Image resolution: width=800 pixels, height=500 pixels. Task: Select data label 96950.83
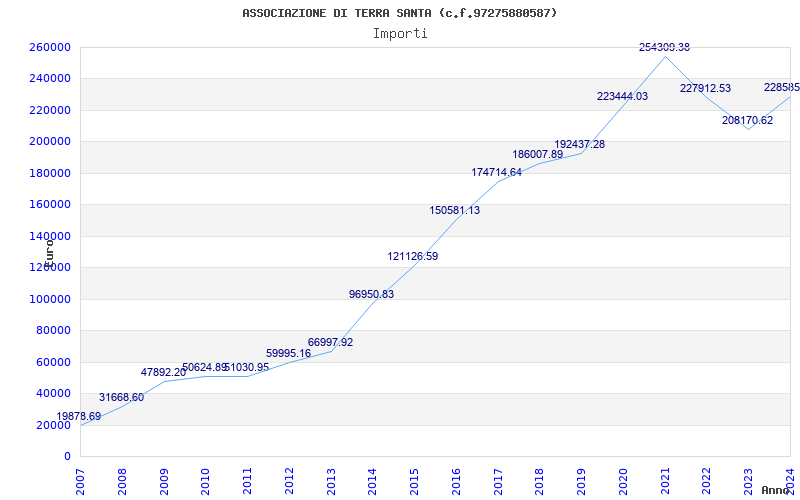(371, 294)
